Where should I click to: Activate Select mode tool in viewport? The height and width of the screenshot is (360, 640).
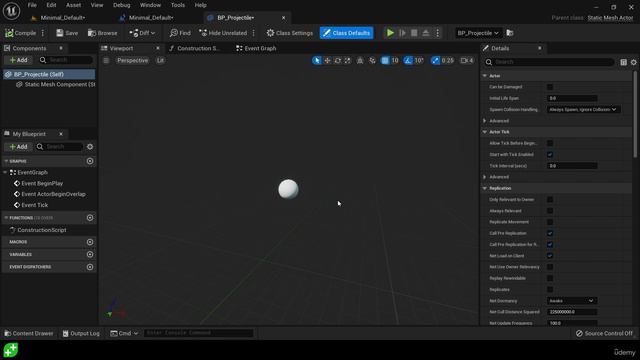point(317,60)
